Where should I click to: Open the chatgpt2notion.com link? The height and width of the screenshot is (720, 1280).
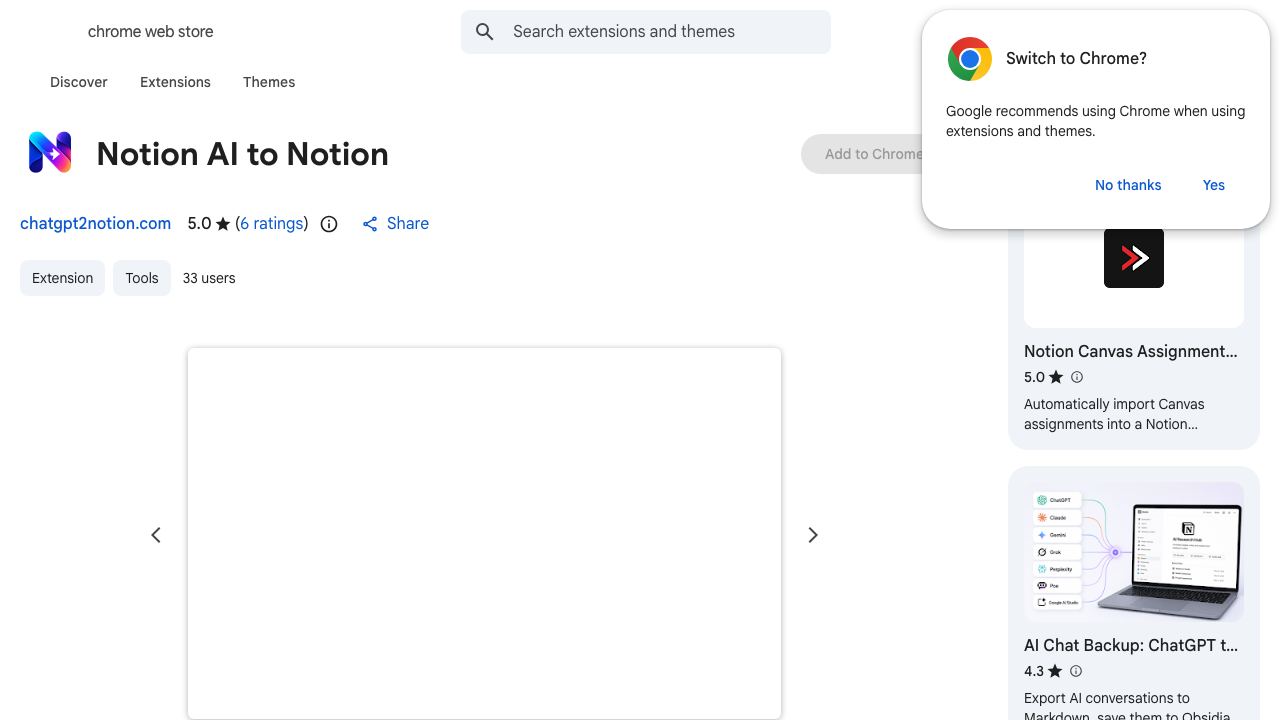coord(95,224)
